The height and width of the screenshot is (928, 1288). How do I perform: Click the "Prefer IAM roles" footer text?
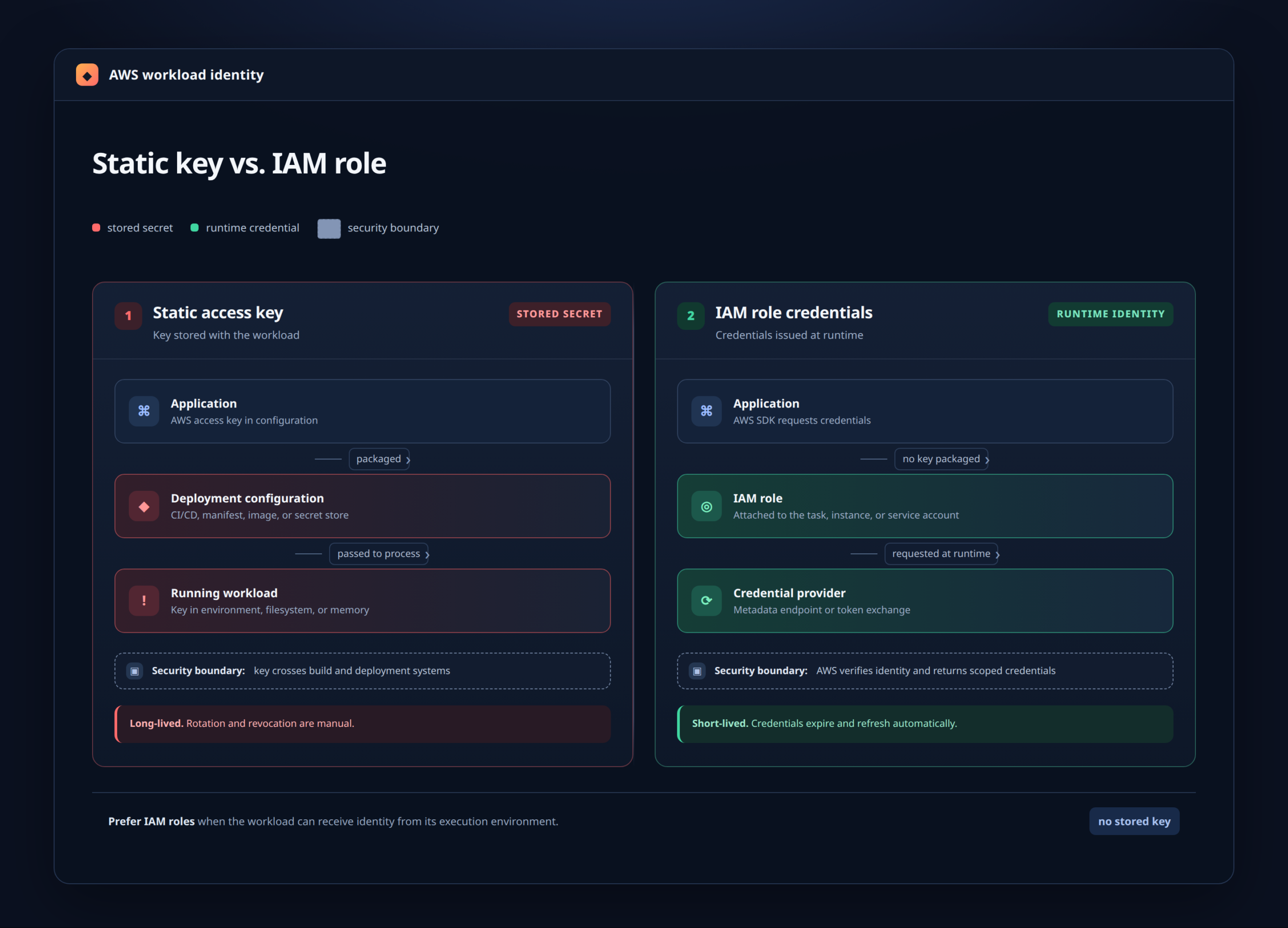(334, 821)
